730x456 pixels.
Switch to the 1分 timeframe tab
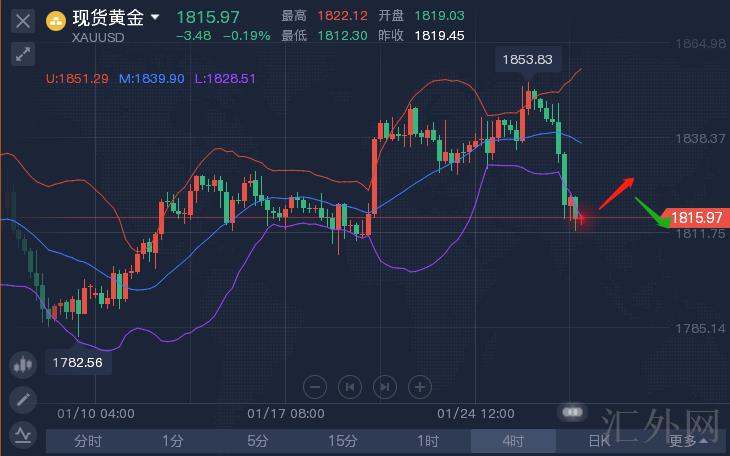click(x=173, y=440)
